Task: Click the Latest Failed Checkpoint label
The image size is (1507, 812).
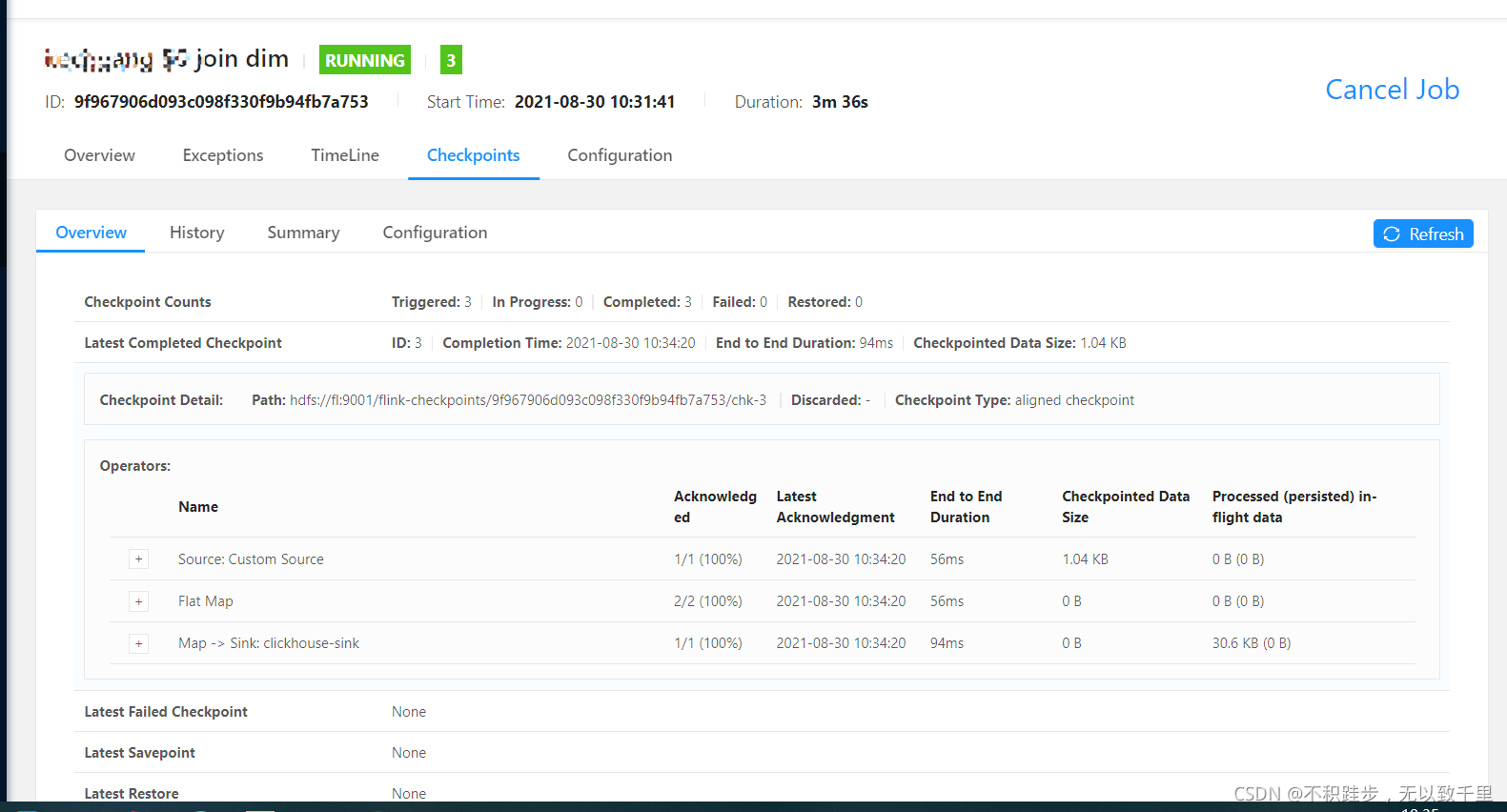Action: pos(166,712)
